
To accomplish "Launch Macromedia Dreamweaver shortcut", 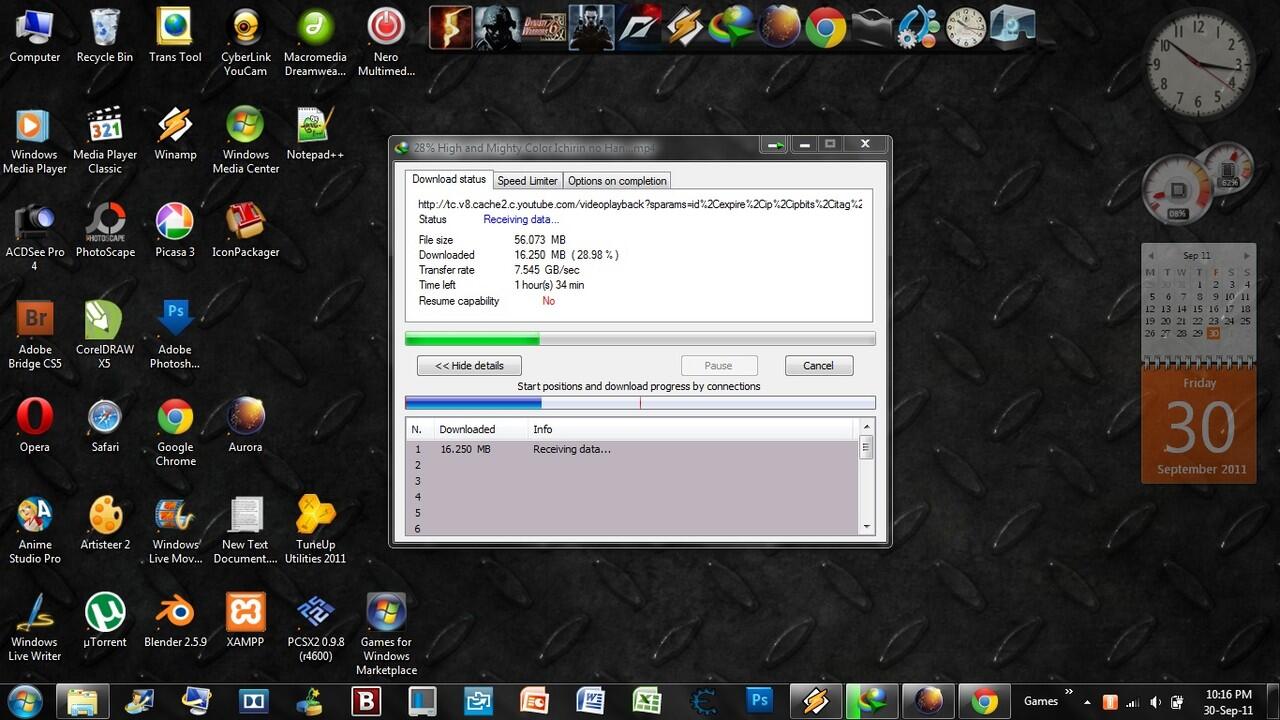I will click(x=315, y=42).
